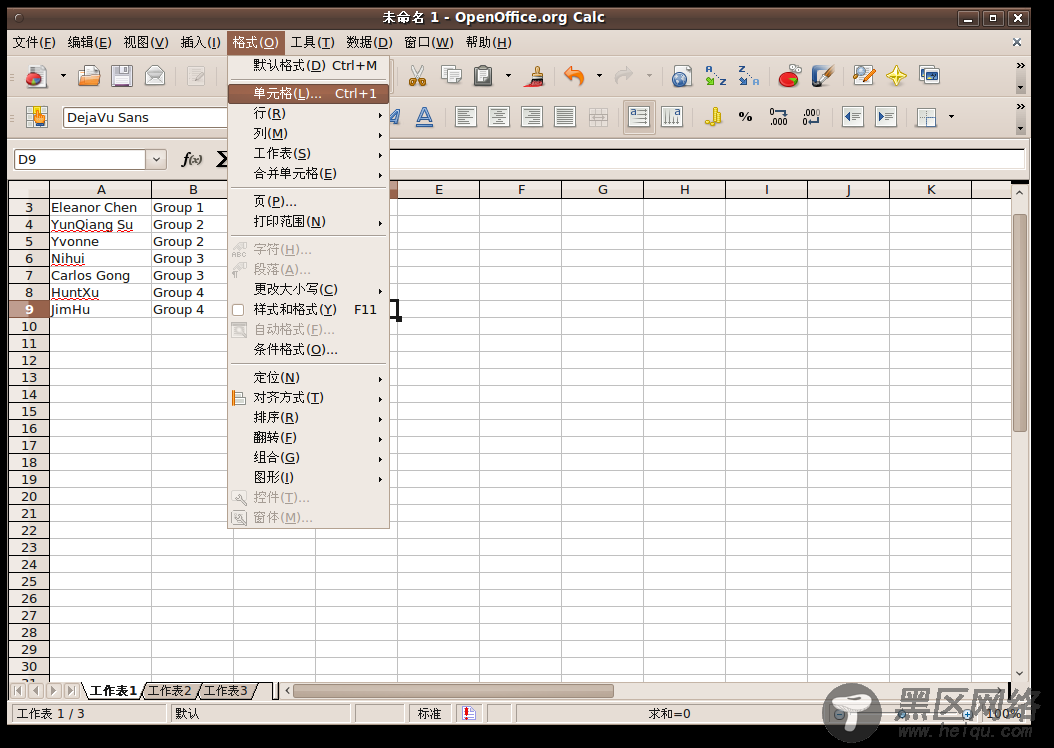Toggle top-to-bottom text direction button
Image resolution: width=1054 pixels, height=748 pixels.
(x=672, y=117)
